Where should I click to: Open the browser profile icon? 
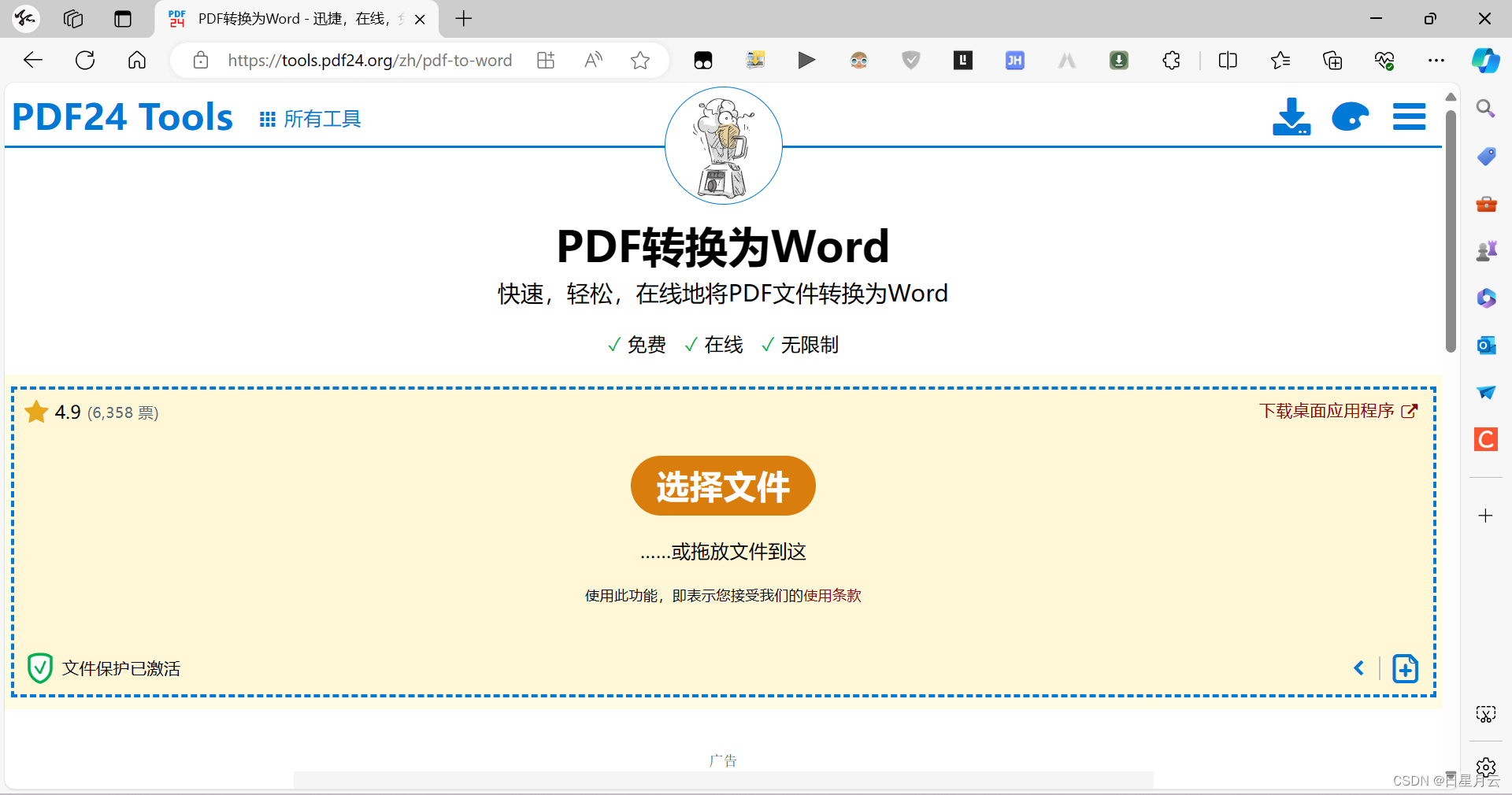[25, 19]
